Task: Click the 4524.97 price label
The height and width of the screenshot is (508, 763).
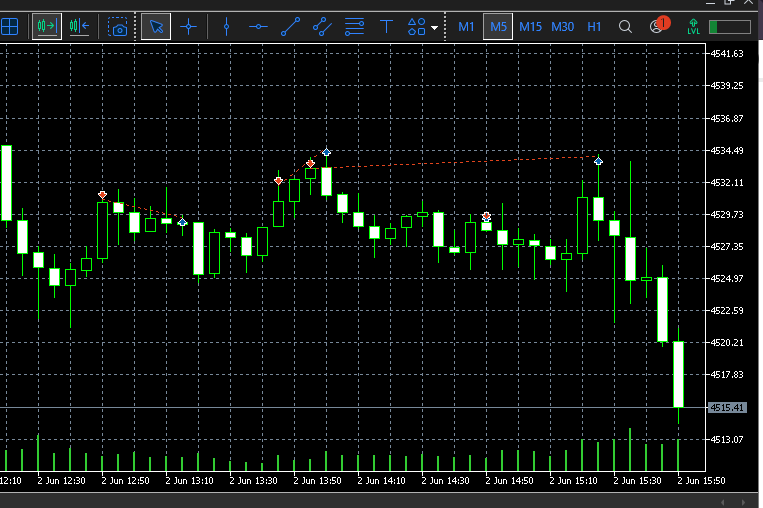Action: tap(727, 278)
